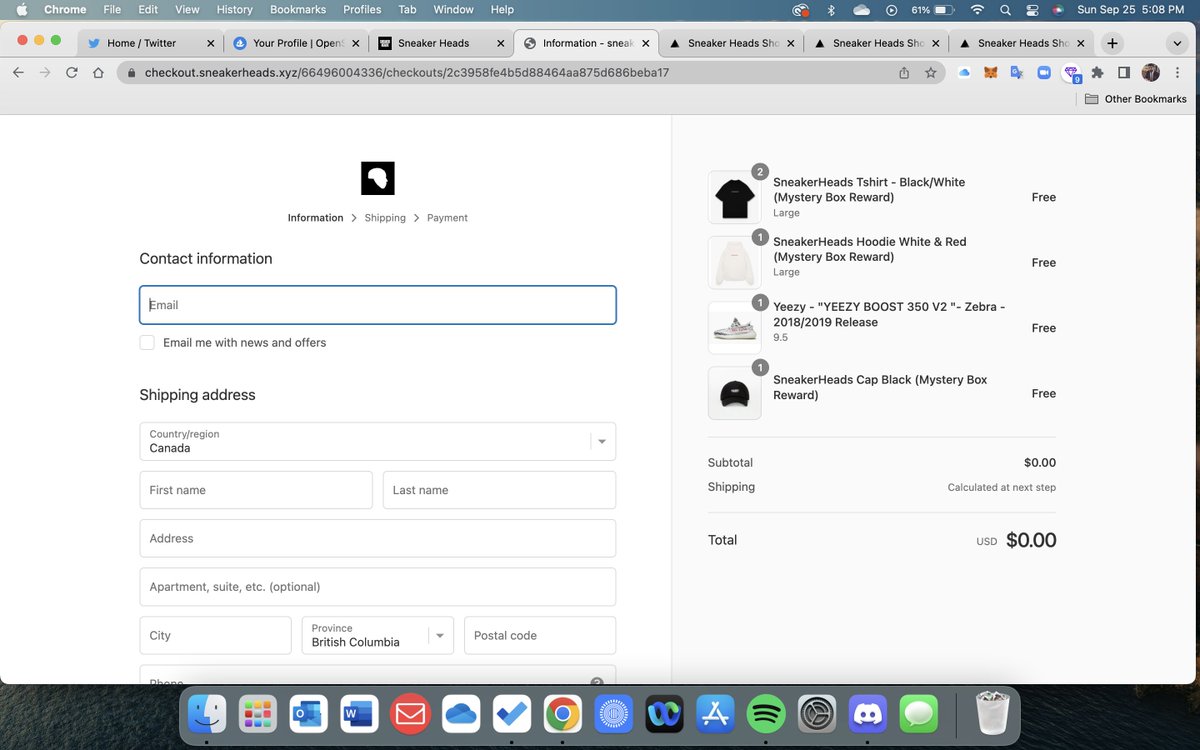Focus the Email input field
The height and width of the screenshot is (750, 1200).
pyautogui.click(x=378, y=305)
